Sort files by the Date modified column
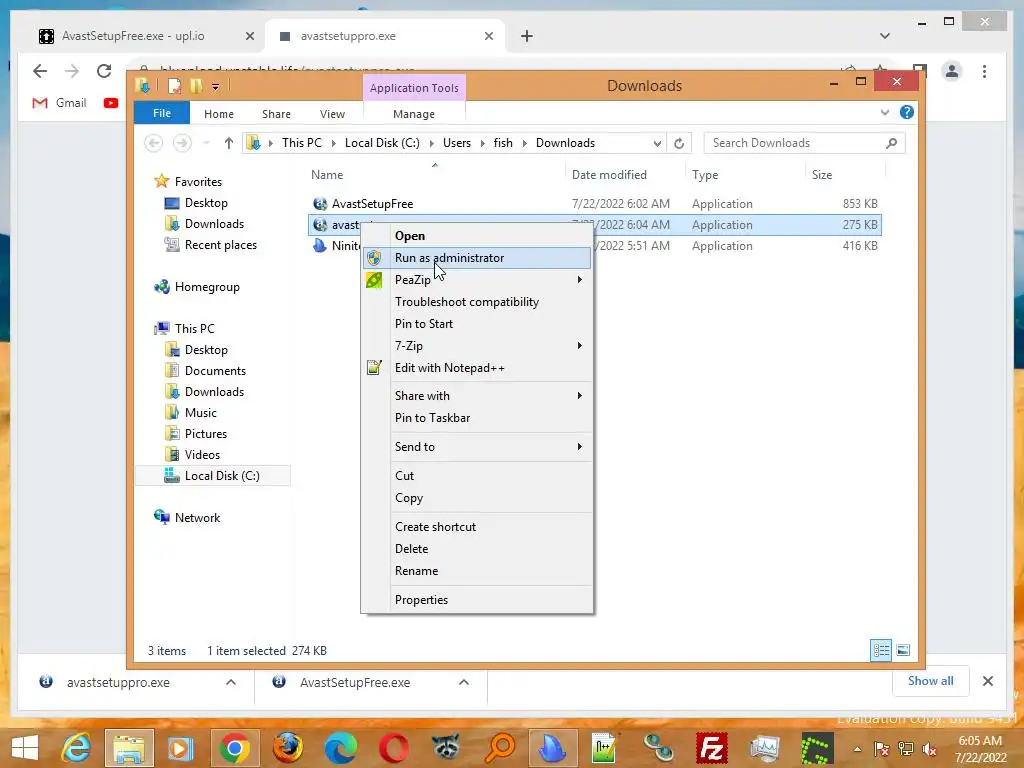 tap(609, 175)
